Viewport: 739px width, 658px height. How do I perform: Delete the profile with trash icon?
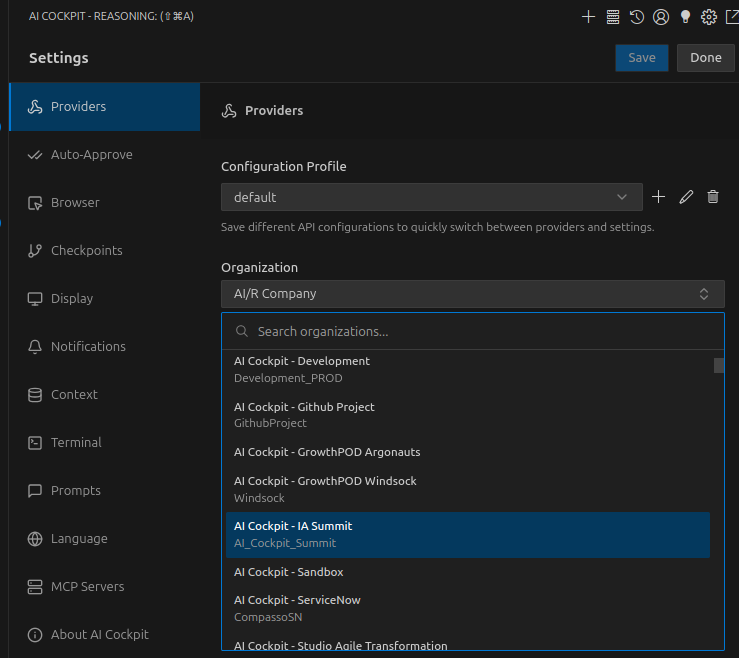click(x=713, y=197)
